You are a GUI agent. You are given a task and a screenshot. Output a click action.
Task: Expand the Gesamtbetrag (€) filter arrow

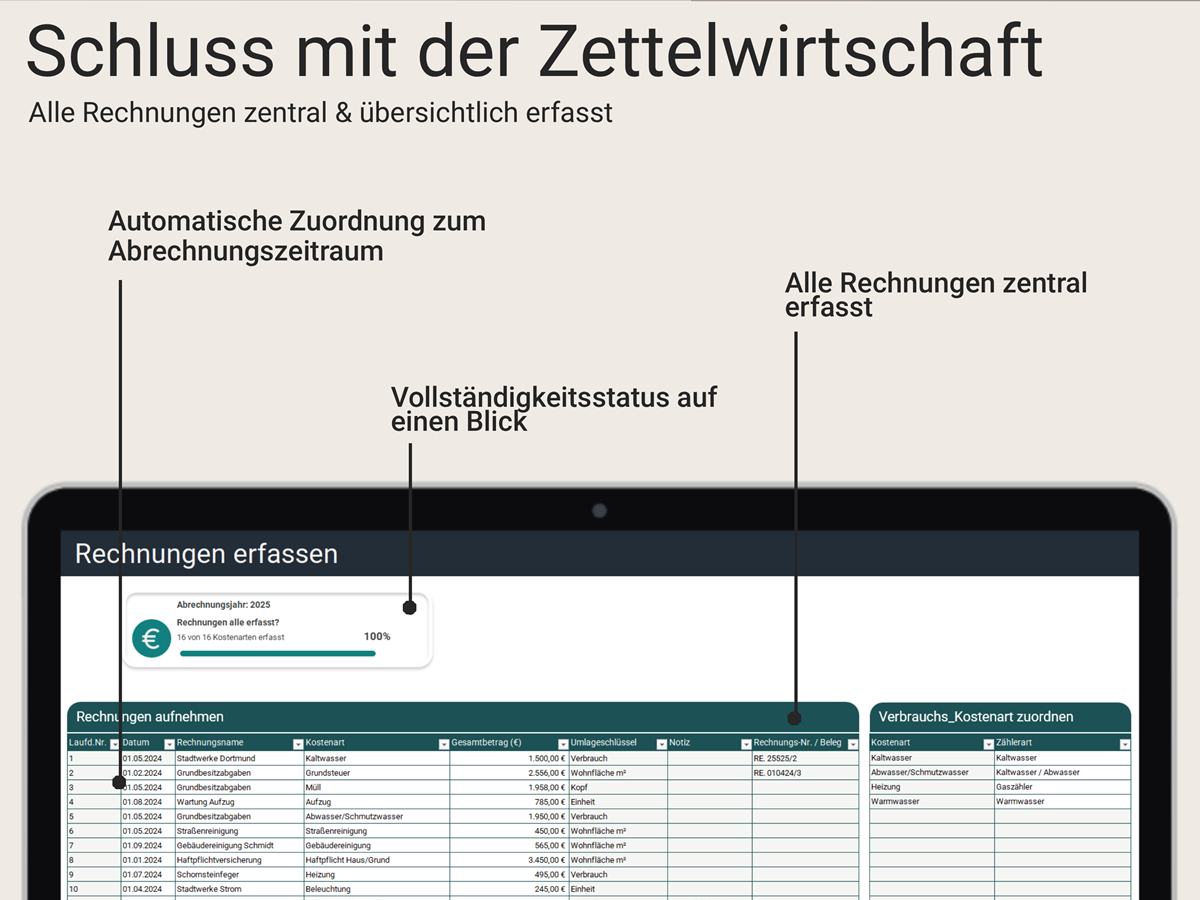(x=562, y=744)
